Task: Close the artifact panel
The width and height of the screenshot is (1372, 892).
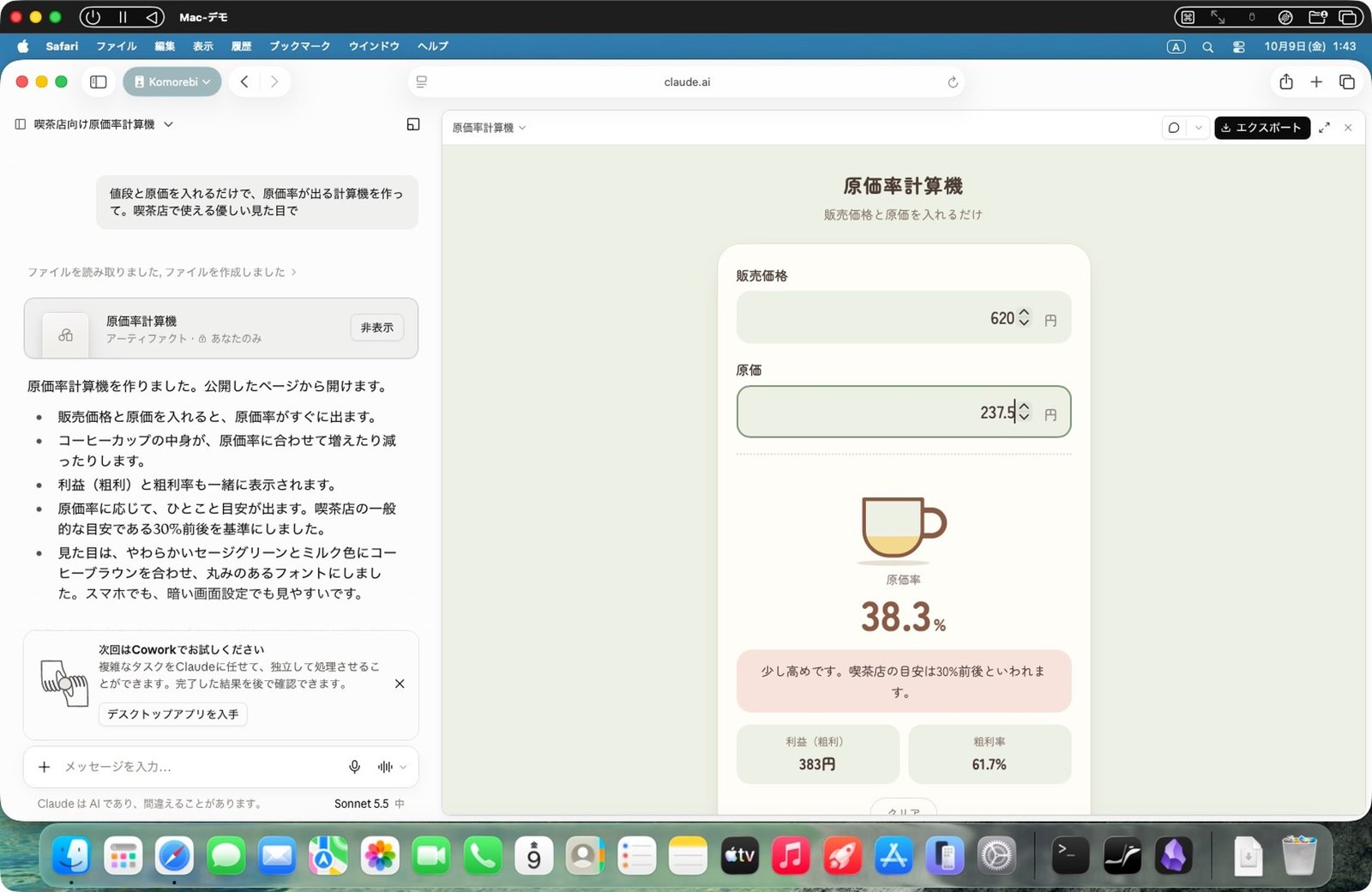Action: click(x=1349, y=128)
